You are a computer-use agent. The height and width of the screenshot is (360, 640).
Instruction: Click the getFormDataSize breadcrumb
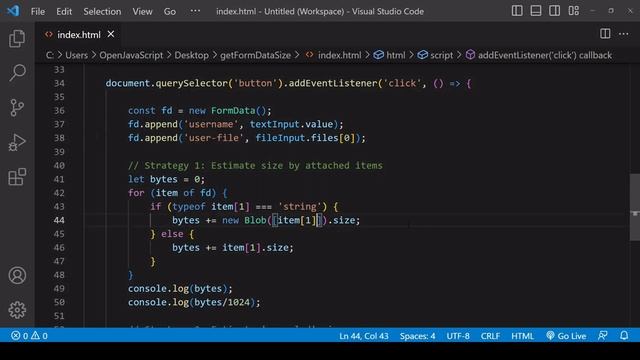point(256,55)
